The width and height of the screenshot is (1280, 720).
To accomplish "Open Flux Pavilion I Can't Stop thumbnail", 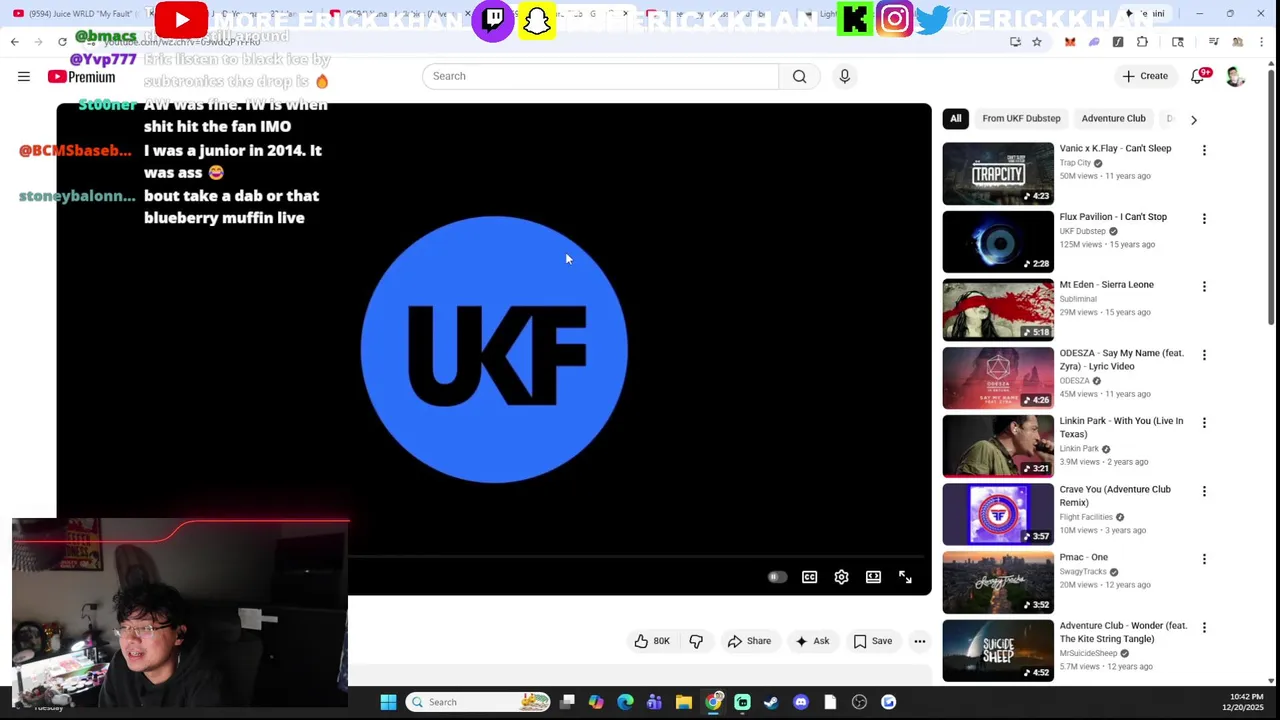I will coord(998,242).
